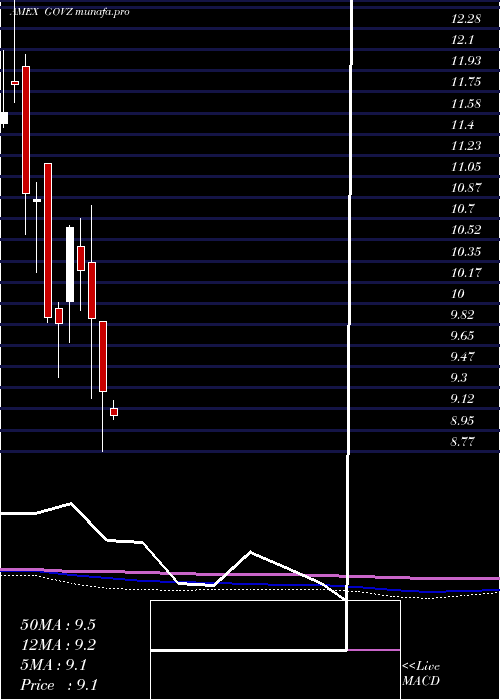Click the 8.95 price axis label
This screenshot has width=500, height=700.
coord(462,421)
